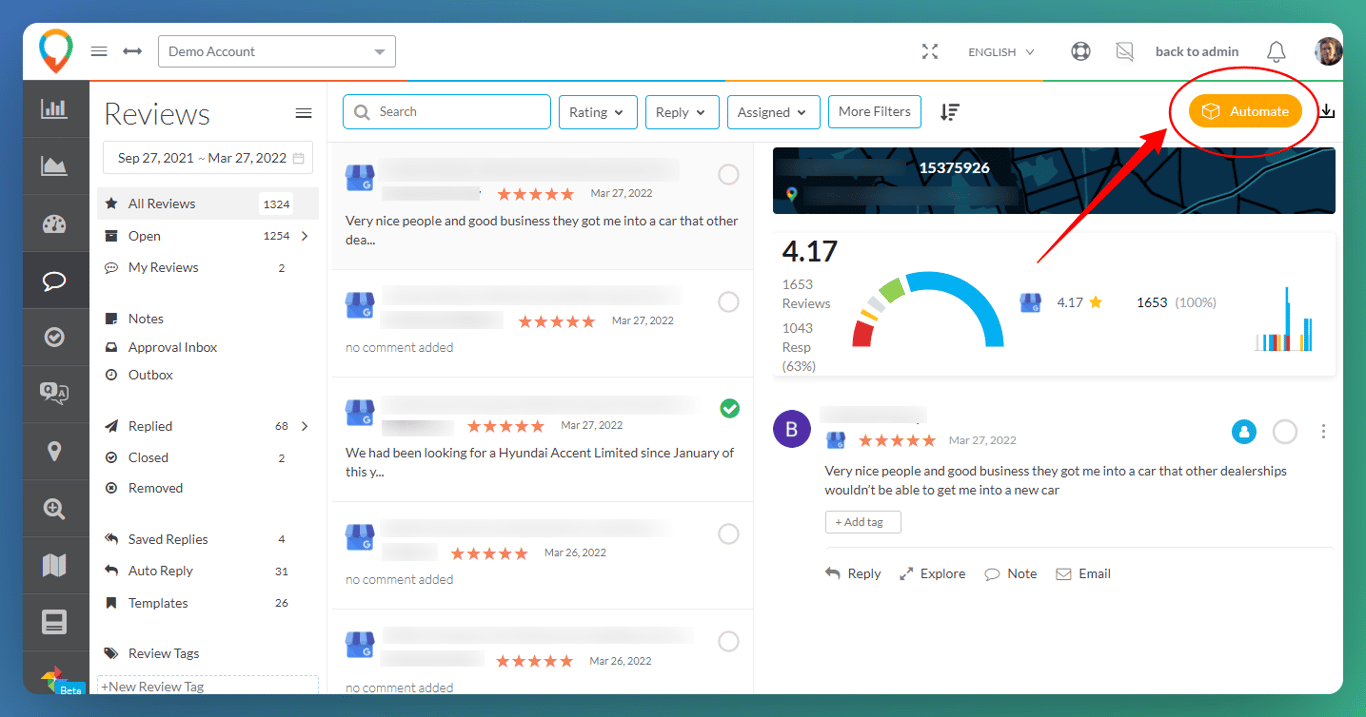Select the circle on the last Mar 26 review
The image size is (1366, 717).
click(729, 642)
